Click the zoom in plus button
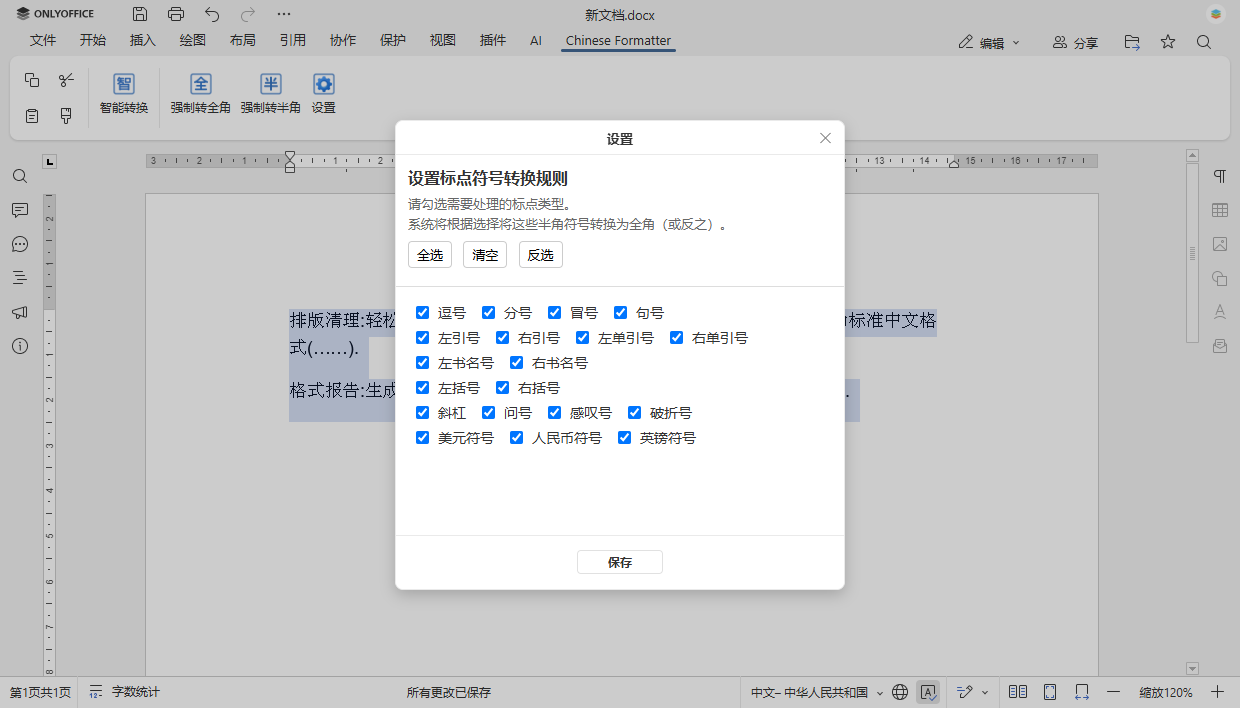Viewport: 1240px width, 708px height. [1217, 692]
